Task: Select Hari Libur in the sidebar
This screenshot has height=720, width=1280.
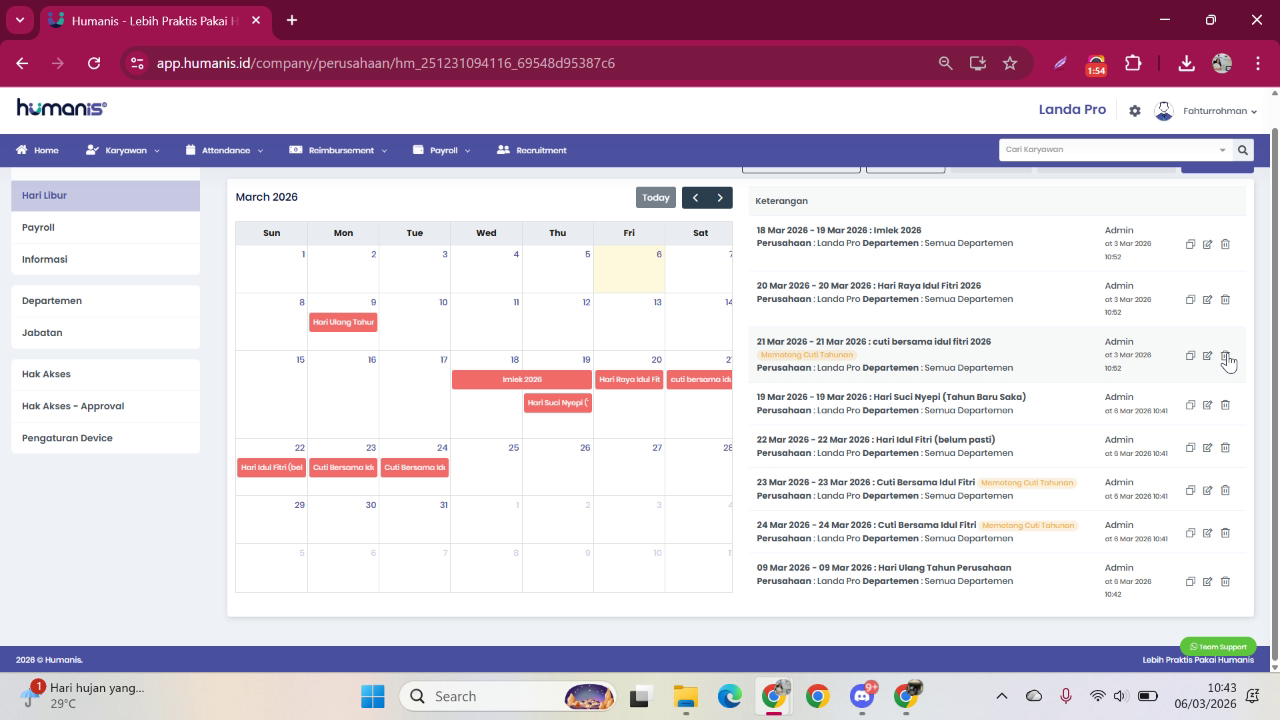Action: [x=105, y=196]
